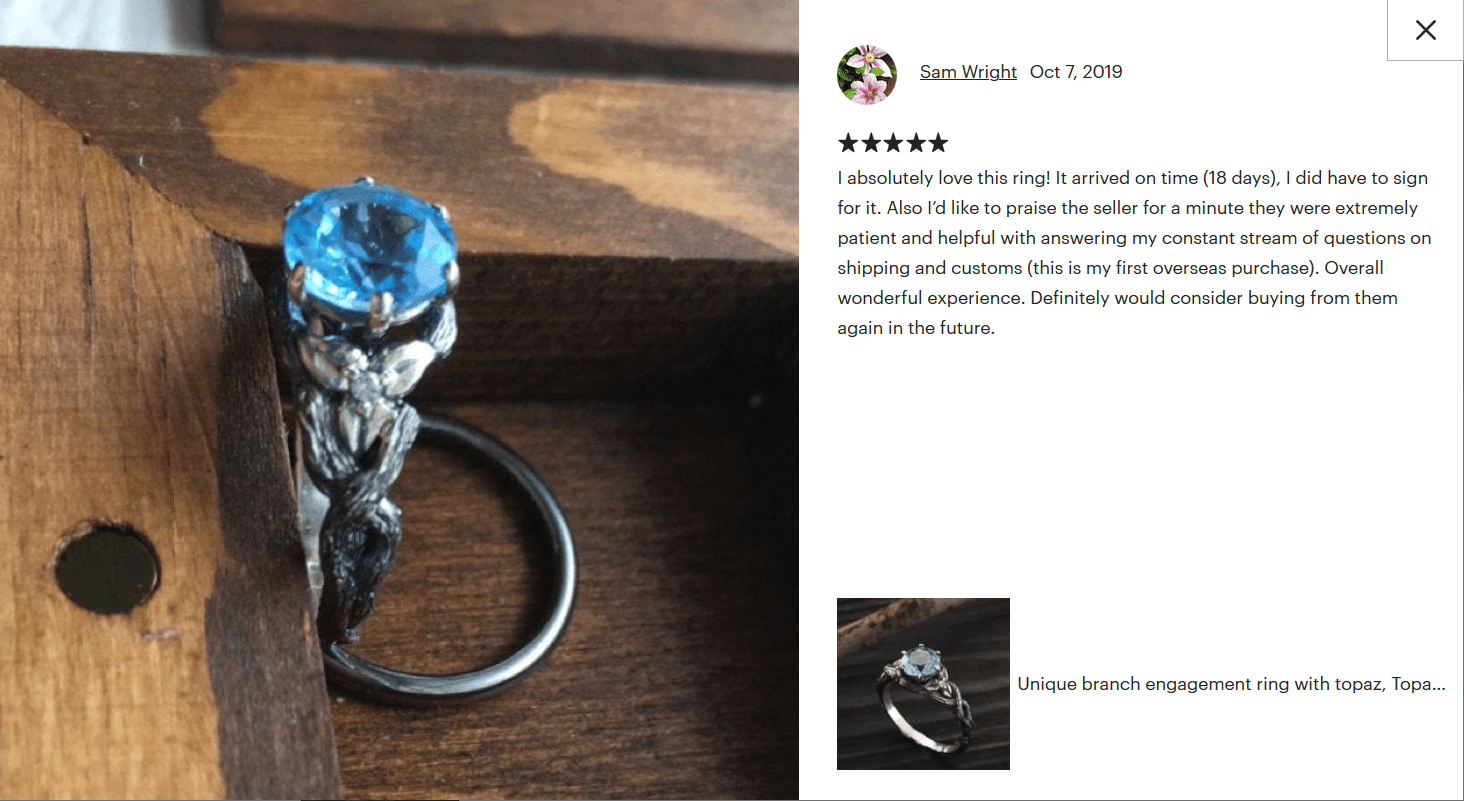Click the Oct 7, 2019 review date

click(1076, 72)
